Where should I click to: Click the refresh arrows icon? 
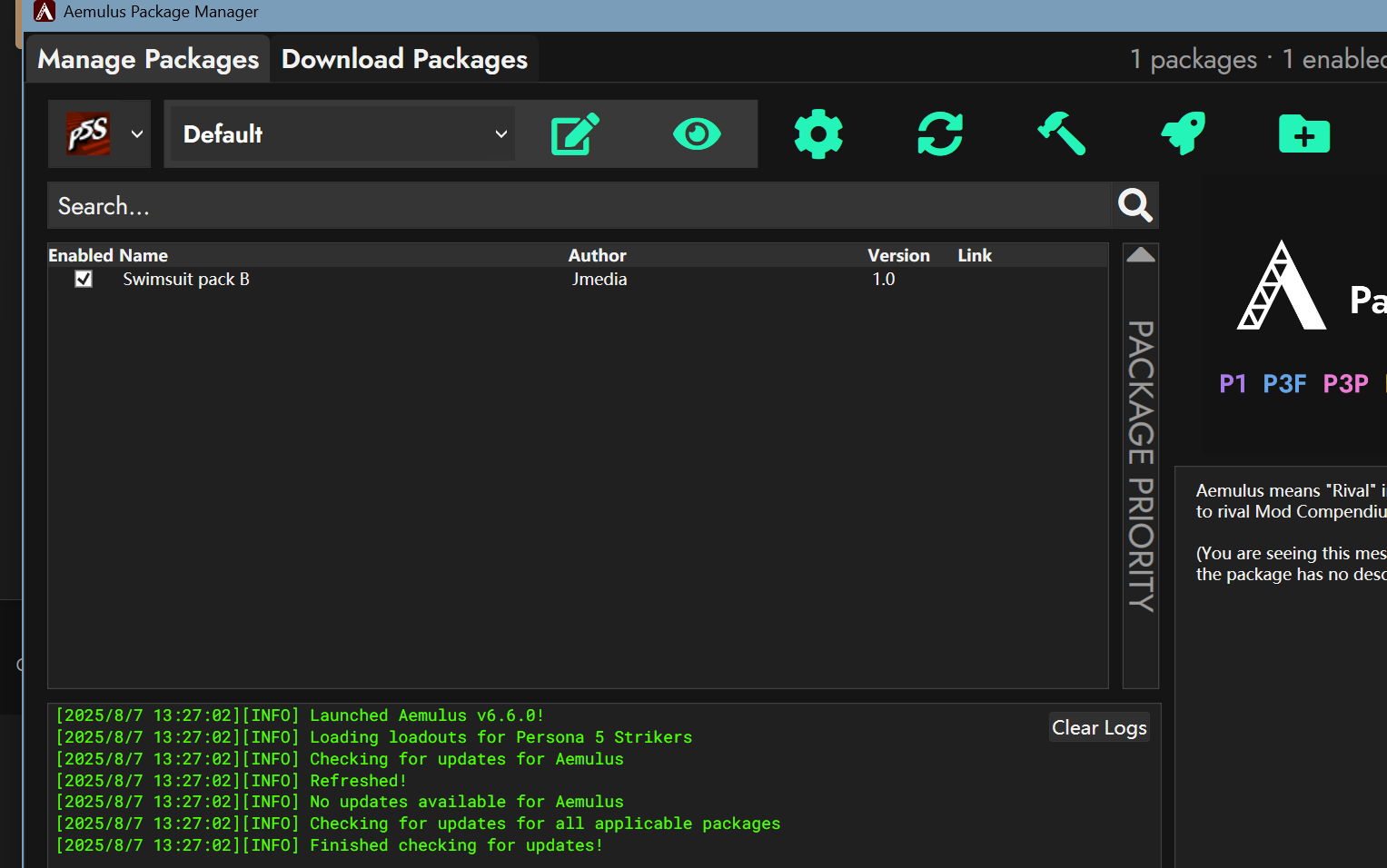(x=940, y=134)
